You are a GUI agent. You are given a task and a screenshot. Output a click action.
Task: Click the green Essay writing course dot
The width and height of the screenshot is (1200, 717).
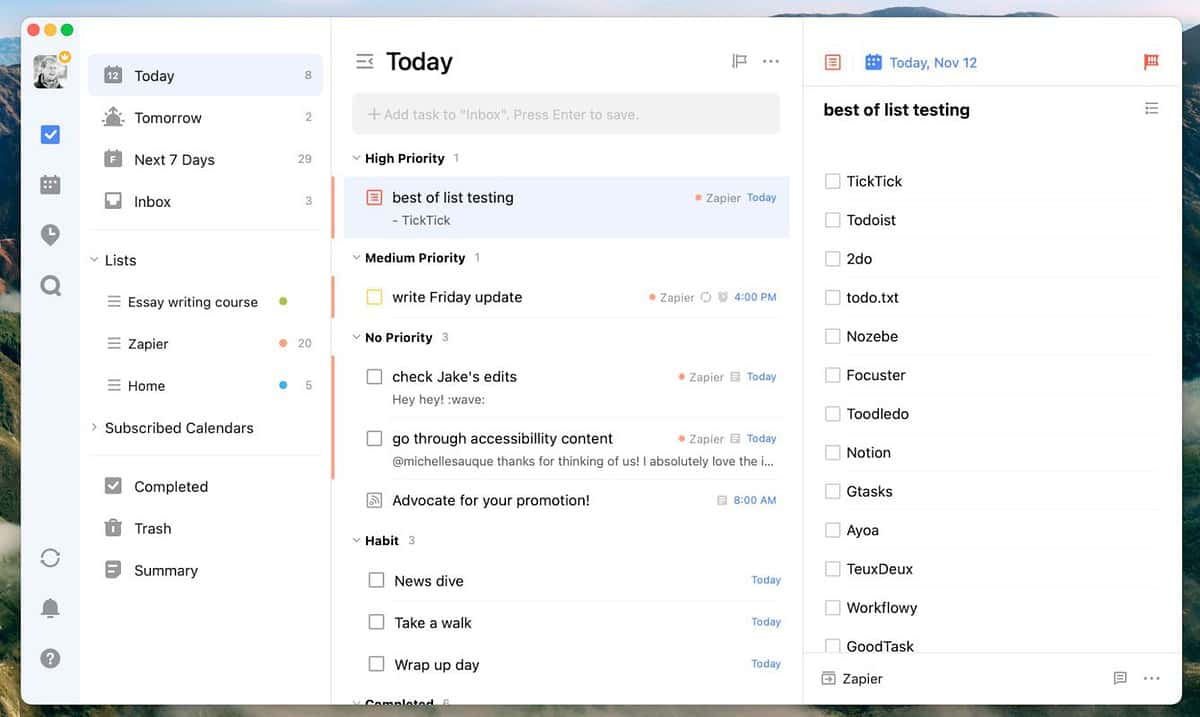(x=284, y=301)
